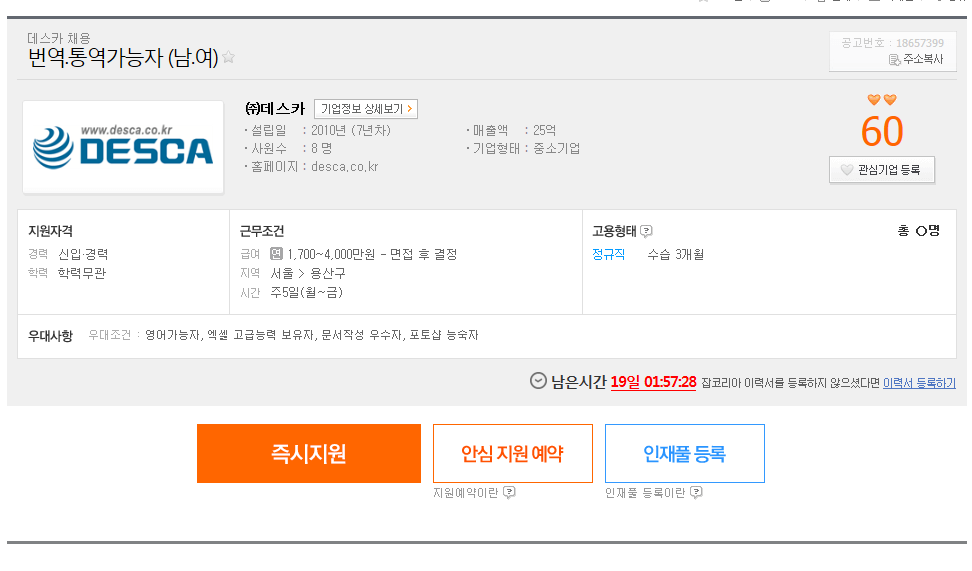Click the salary icon beside 1,700~4,000만원
The height and width of the screenshot is (571, 972).
click(x=276, y=254)
